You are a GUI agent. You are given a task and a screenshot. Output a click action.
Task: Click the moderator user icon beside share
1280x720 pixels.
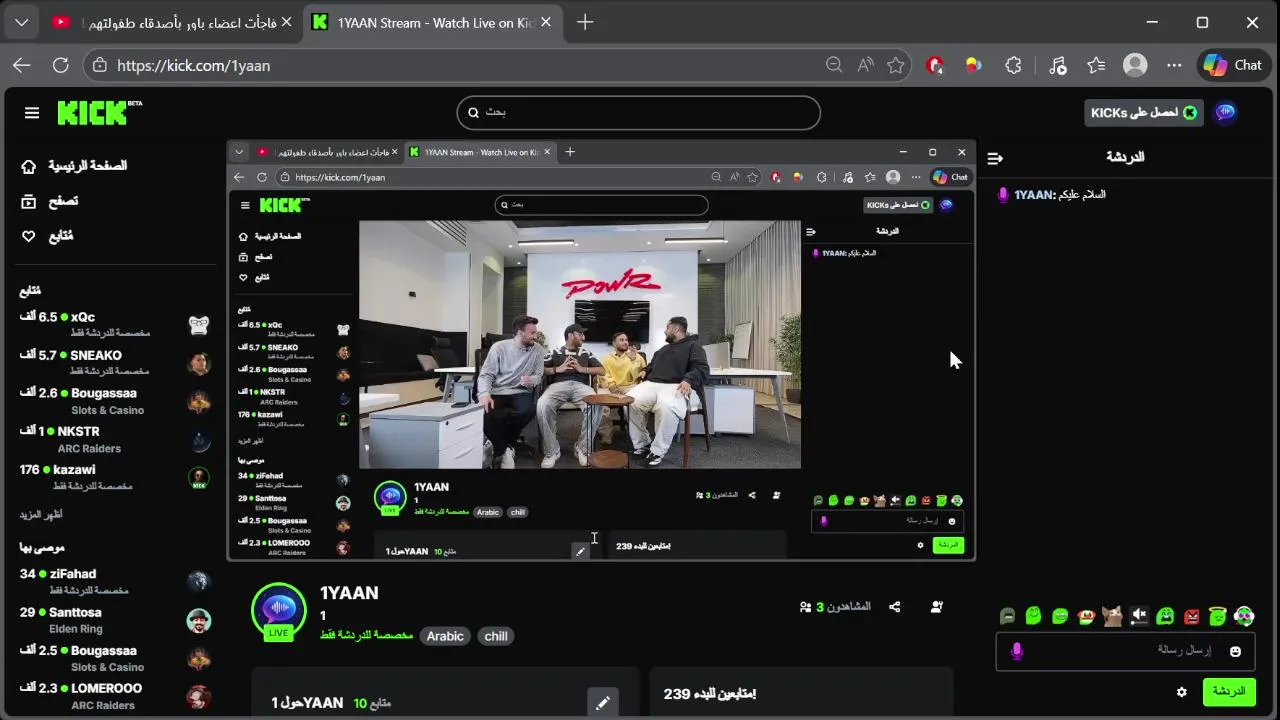click(x=936, y=607)
